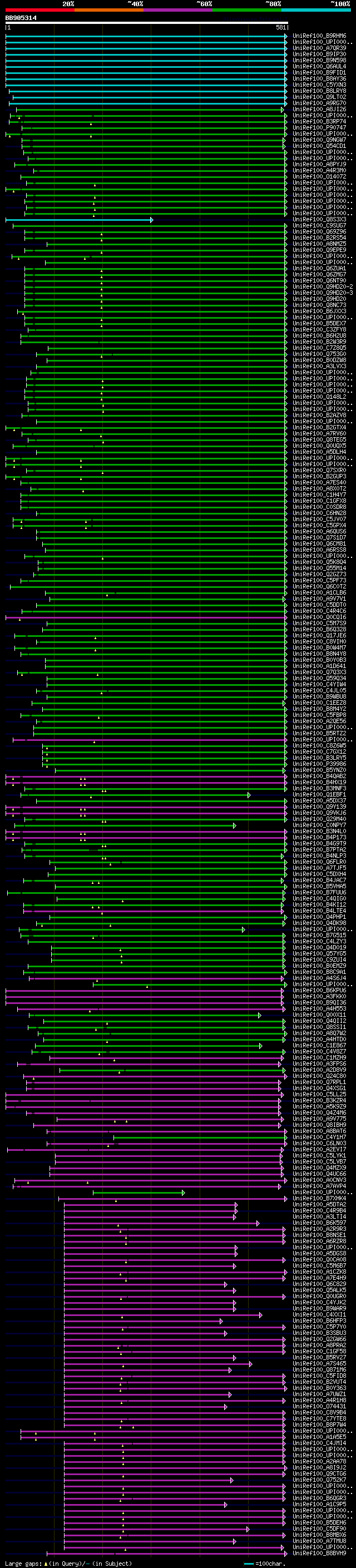
Task: Click the orange ~40% identity legend segment
Action: 109,11
